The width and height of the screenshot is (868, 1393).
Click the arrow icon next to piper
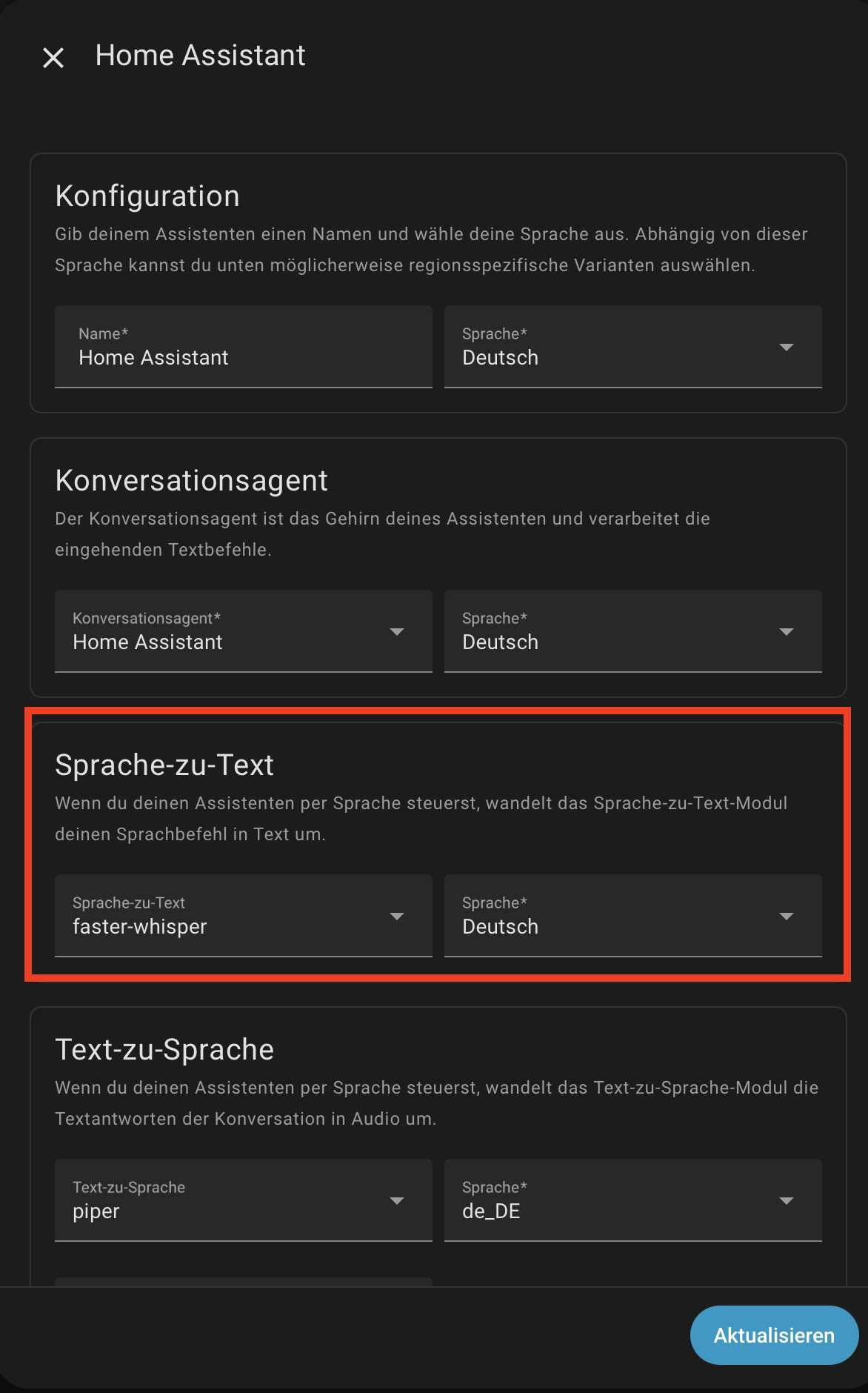point(397,1201)
